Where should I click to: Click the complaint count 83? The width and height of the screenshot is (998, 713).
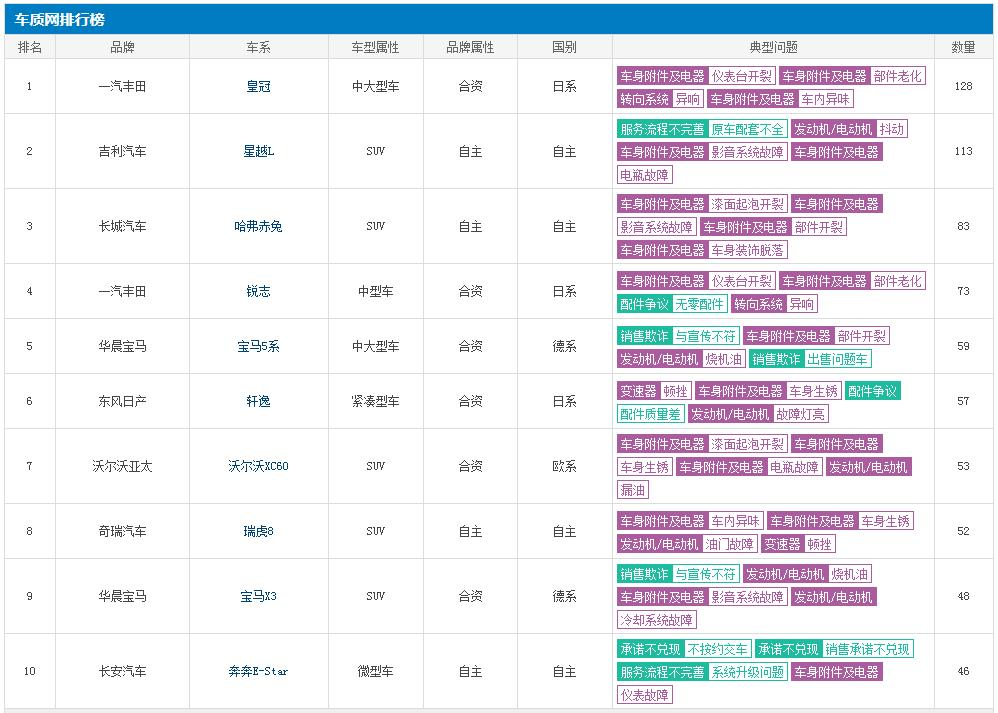[964, 226]
